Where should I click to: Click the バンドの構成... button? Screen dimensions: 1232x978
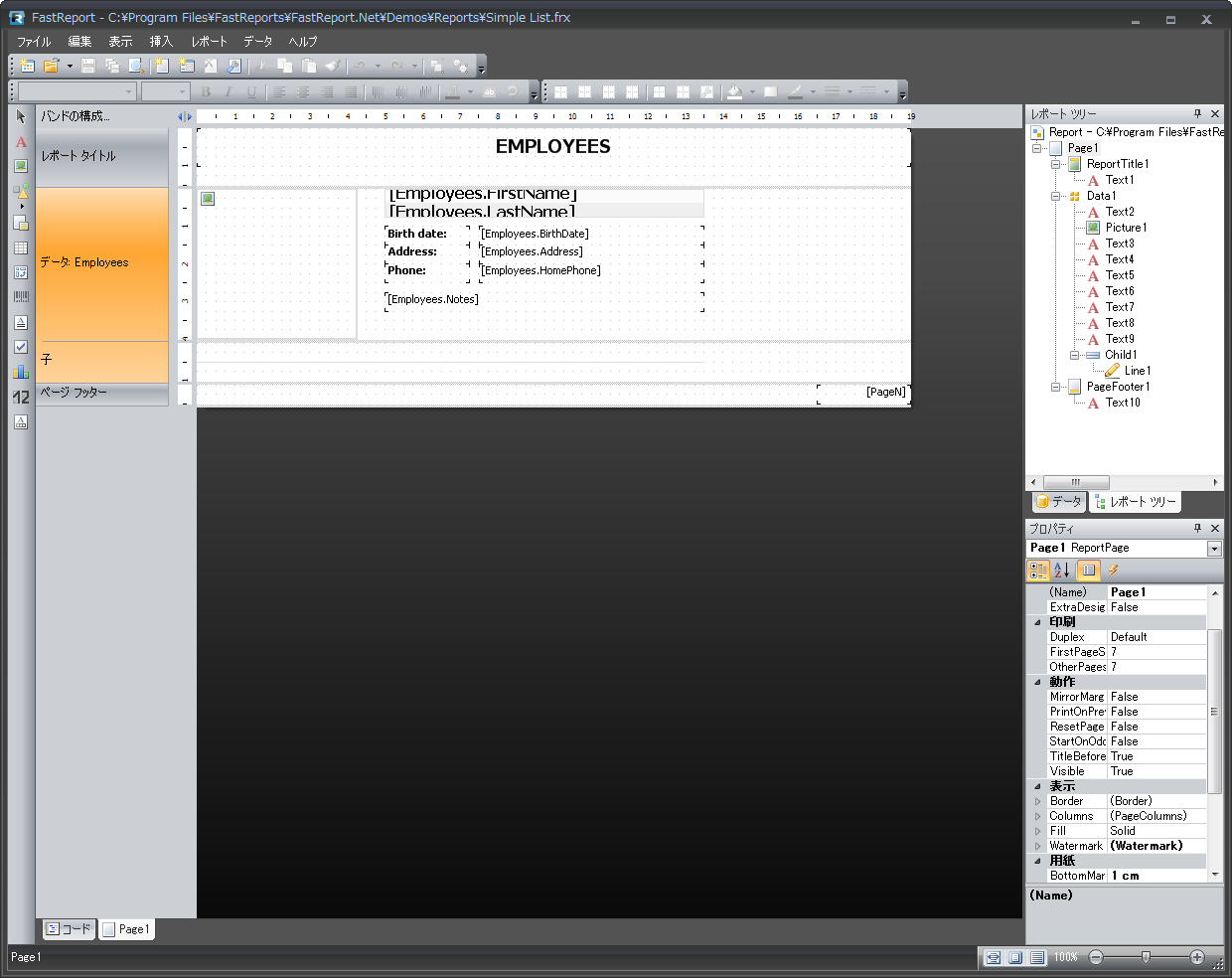pos(76,116)
